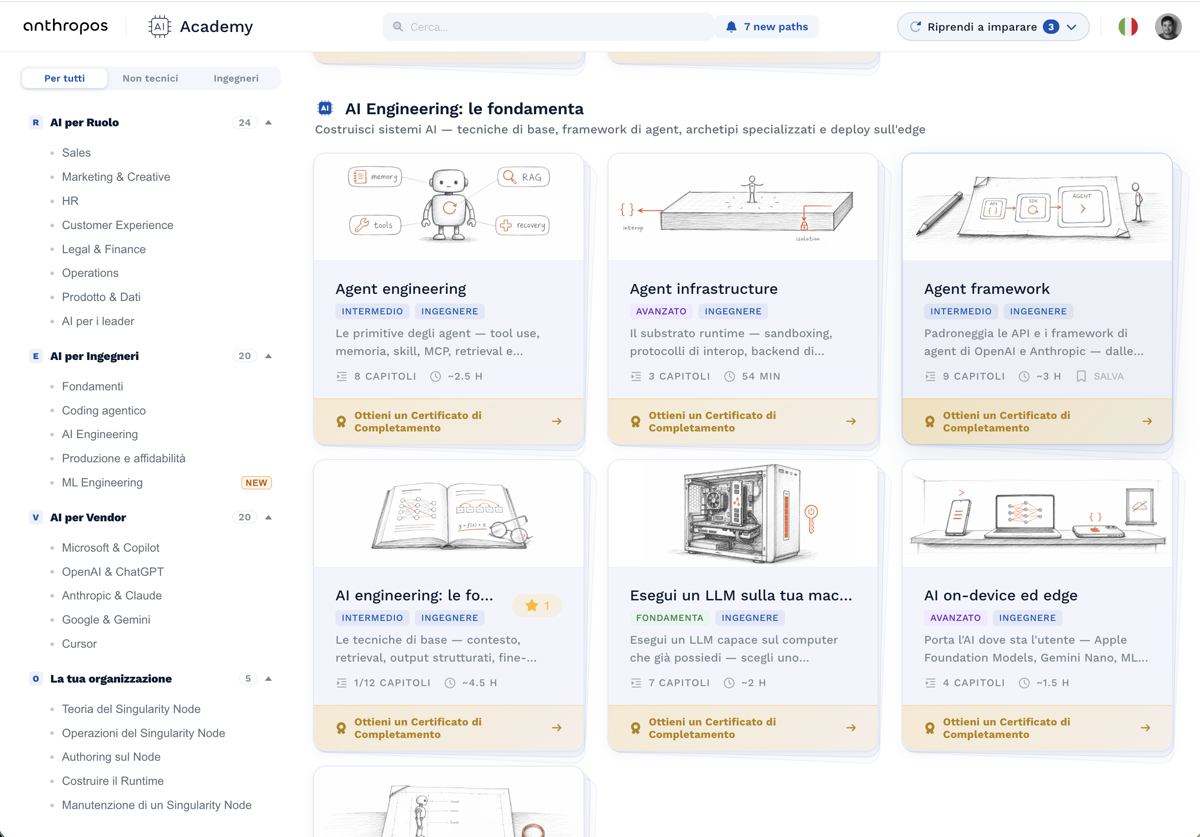Click the clock icon on AI on-device card
1200x837 pixels.
(x=1024, y=683)
